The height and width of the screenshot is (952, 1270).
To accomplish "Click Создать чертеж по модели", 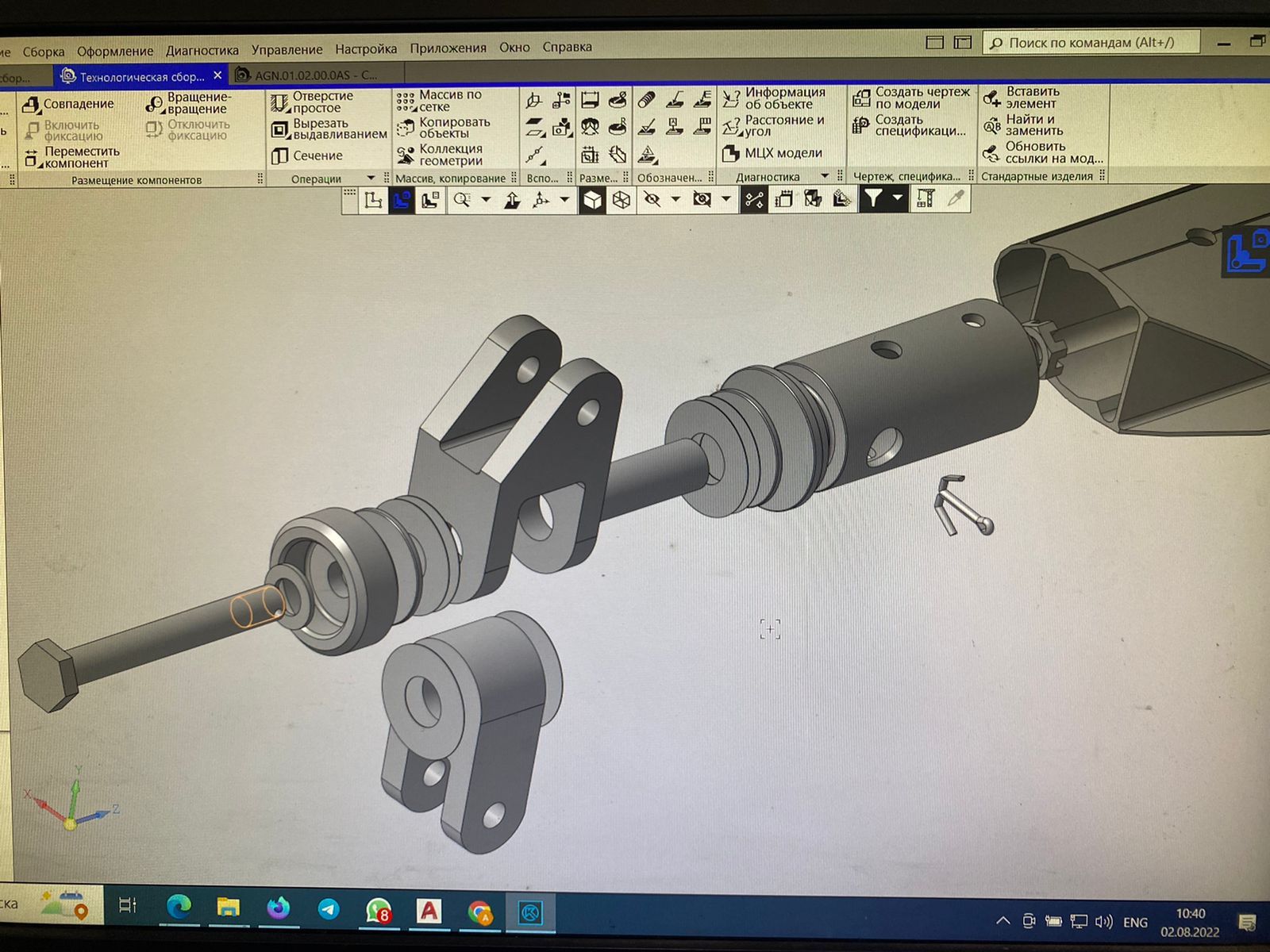I will pyautogui.click(x=910, y=98).
